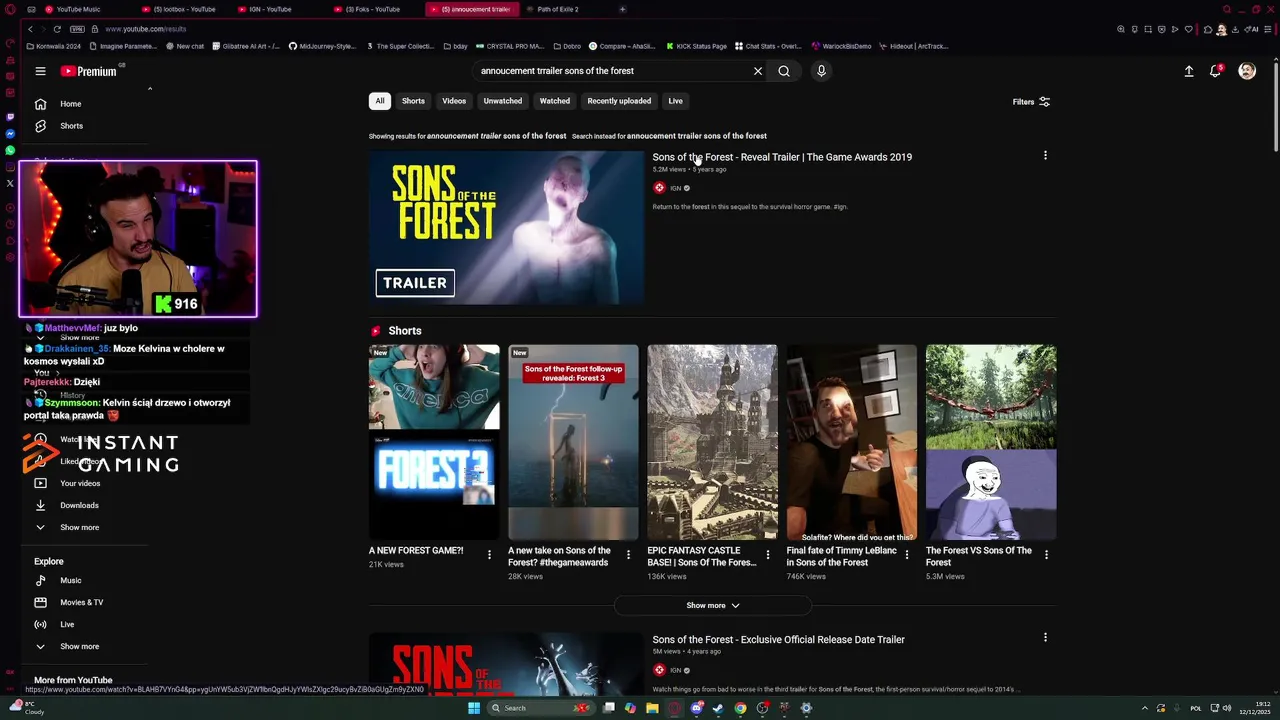Select the Live filter chip
This screenshot has height=720, width=1280.
676,101
